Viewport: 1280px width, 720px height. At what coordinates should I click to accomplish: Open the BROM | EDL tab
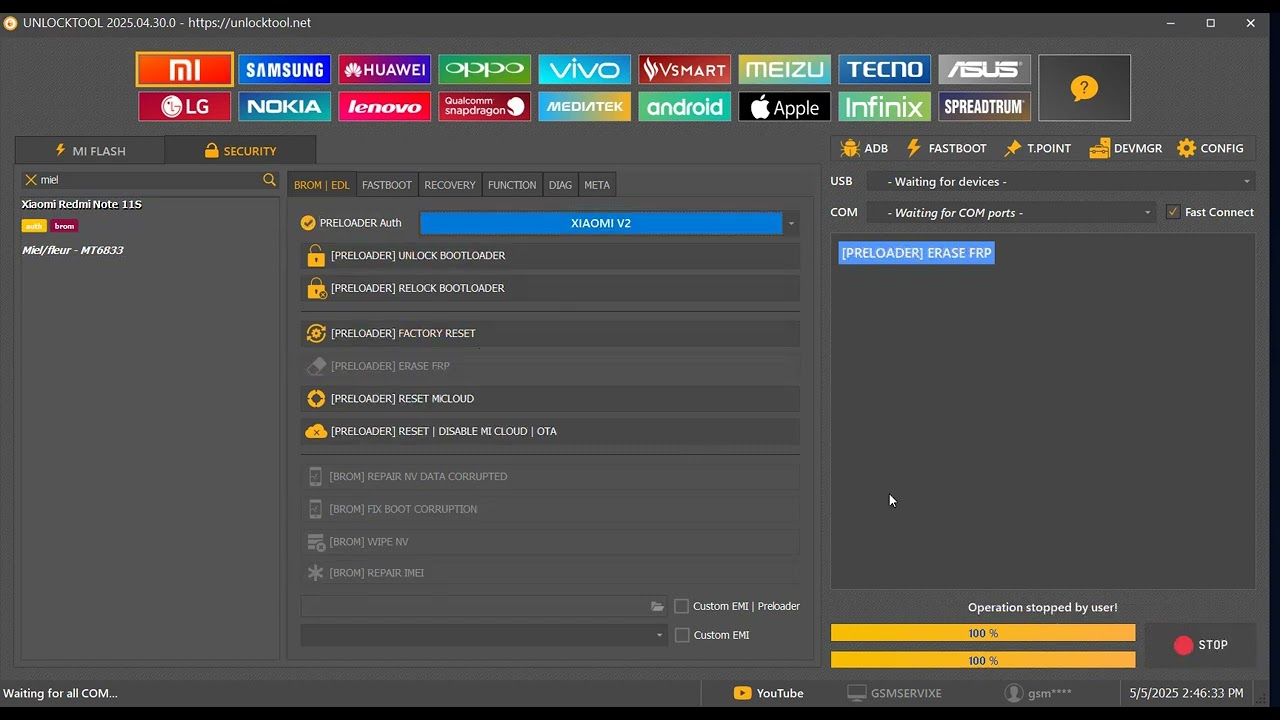click(322, 185)
